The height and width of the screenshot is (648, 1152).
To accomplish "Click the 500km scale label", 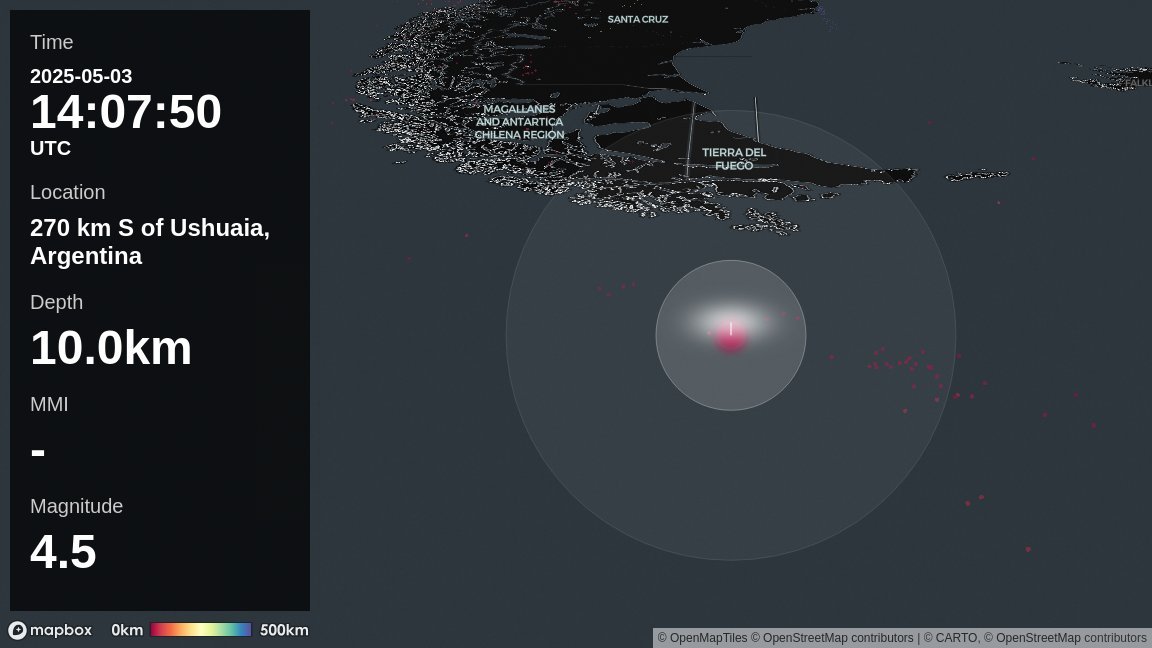I will click(x=284, y=630).
